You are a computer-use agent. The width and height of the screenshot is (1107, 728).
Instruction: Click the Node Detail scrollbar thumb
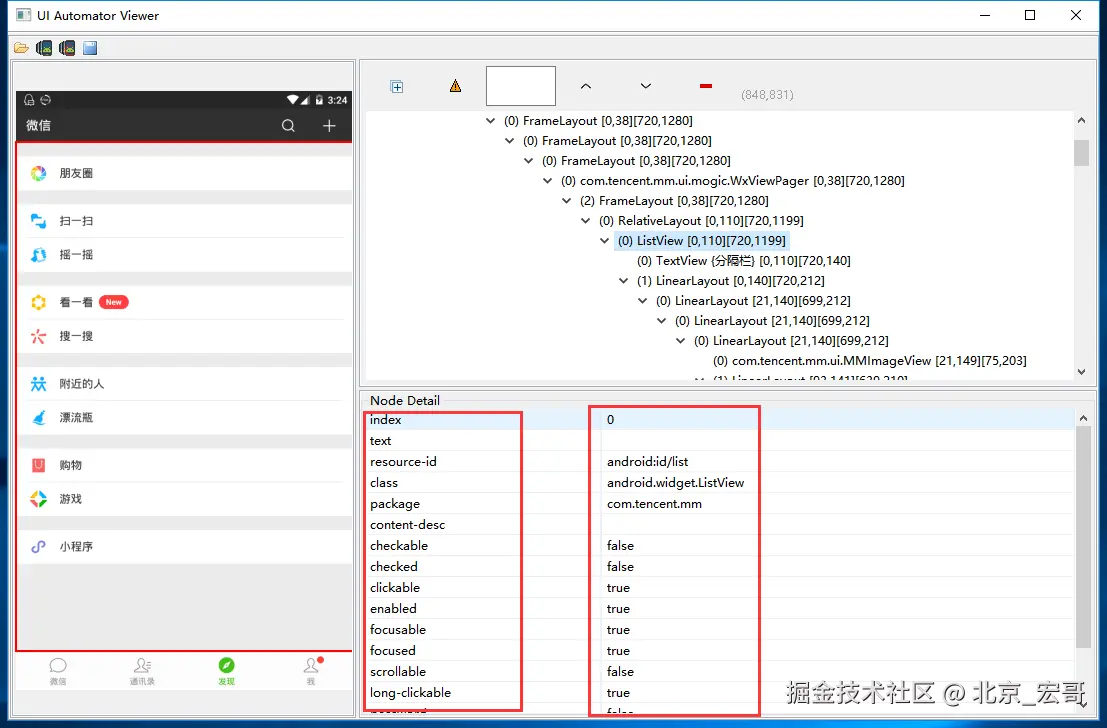point(1083,537)
